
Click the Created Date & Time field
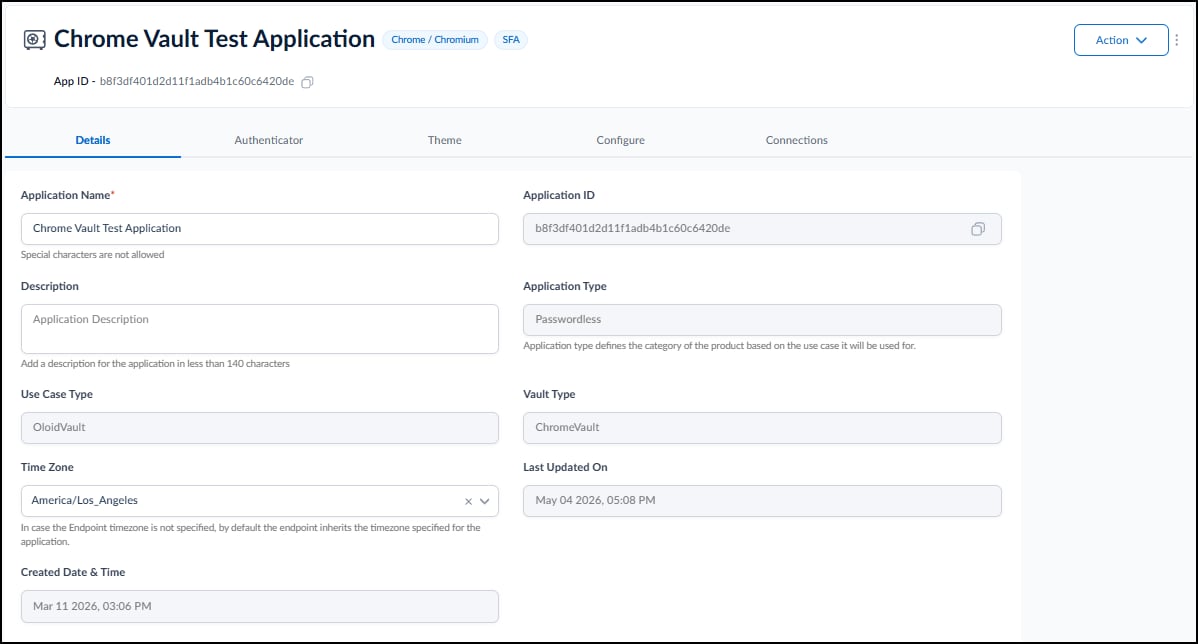(260, 606)
